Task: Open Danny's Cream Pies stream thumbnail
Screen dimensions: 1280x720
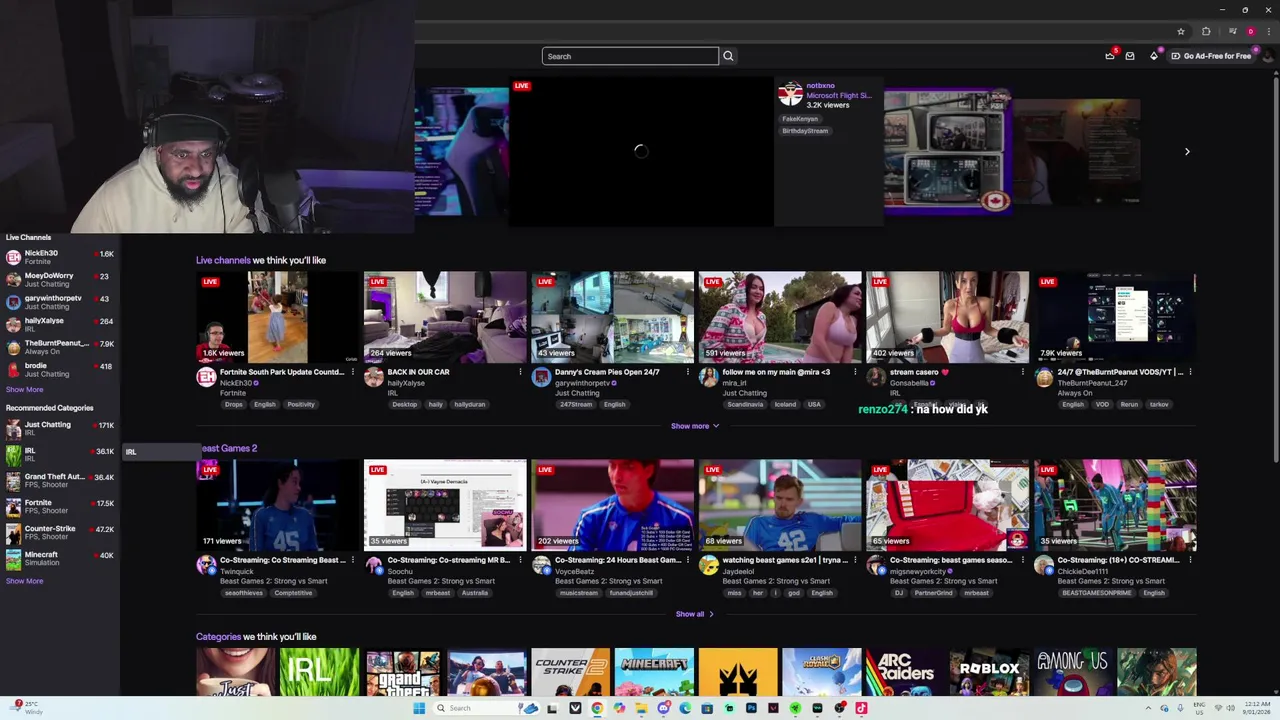Action: coord(612,316)
